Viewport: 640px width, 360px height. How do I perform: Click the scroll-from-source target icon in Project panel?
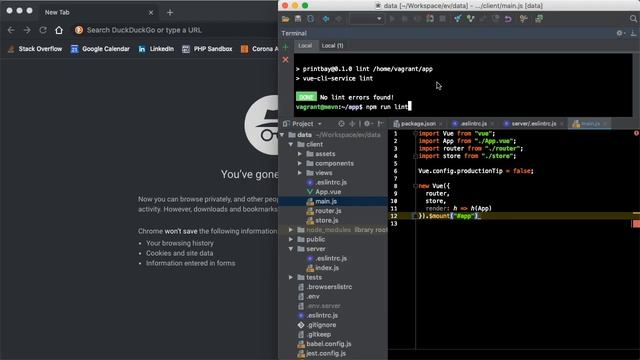pyautogui.click(x=341, y=124)
